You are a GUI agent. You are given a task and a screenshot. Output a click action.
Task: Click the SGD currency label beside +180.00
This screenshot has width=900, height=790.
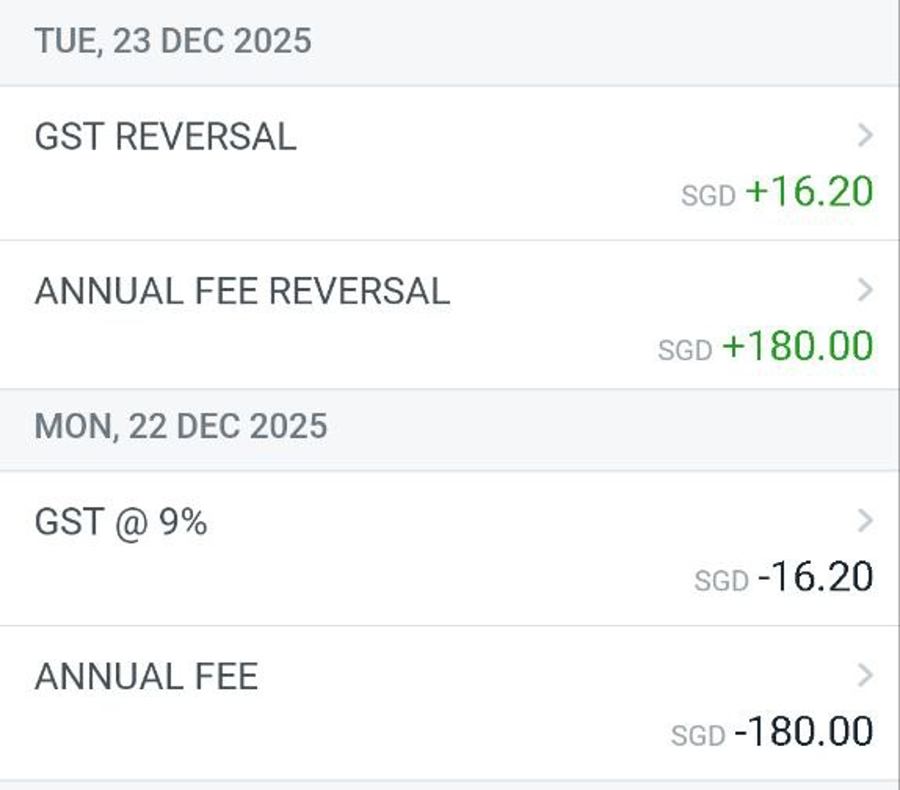click(x=685, y=351)
